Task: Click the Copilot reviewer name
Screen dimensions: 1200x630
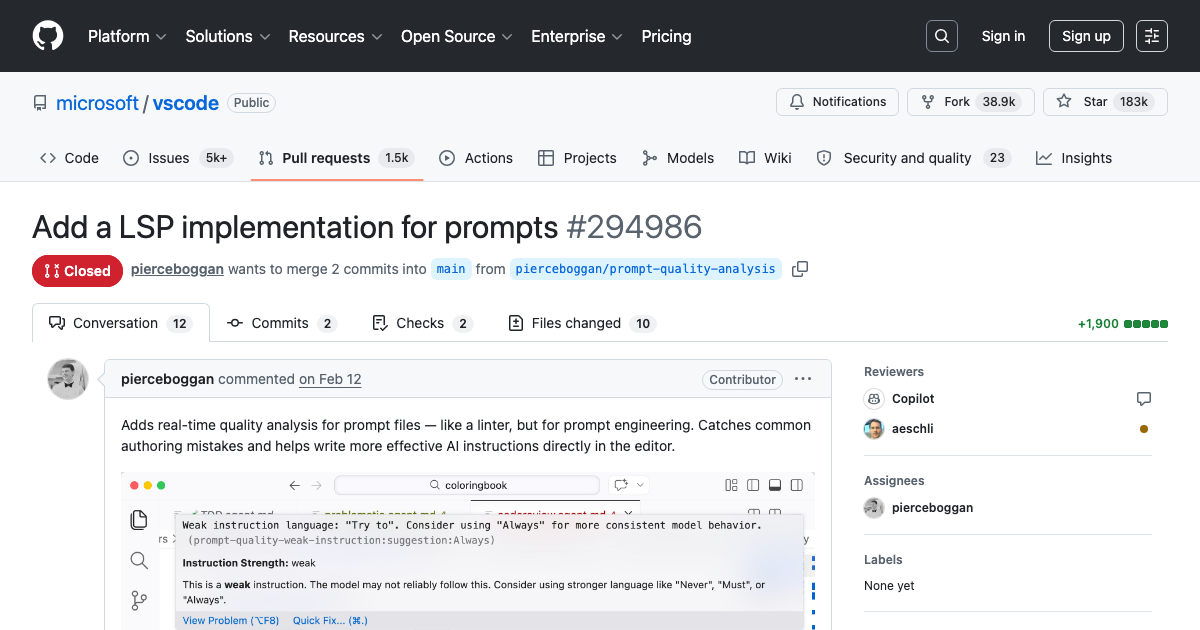Action: pos(913,399)
